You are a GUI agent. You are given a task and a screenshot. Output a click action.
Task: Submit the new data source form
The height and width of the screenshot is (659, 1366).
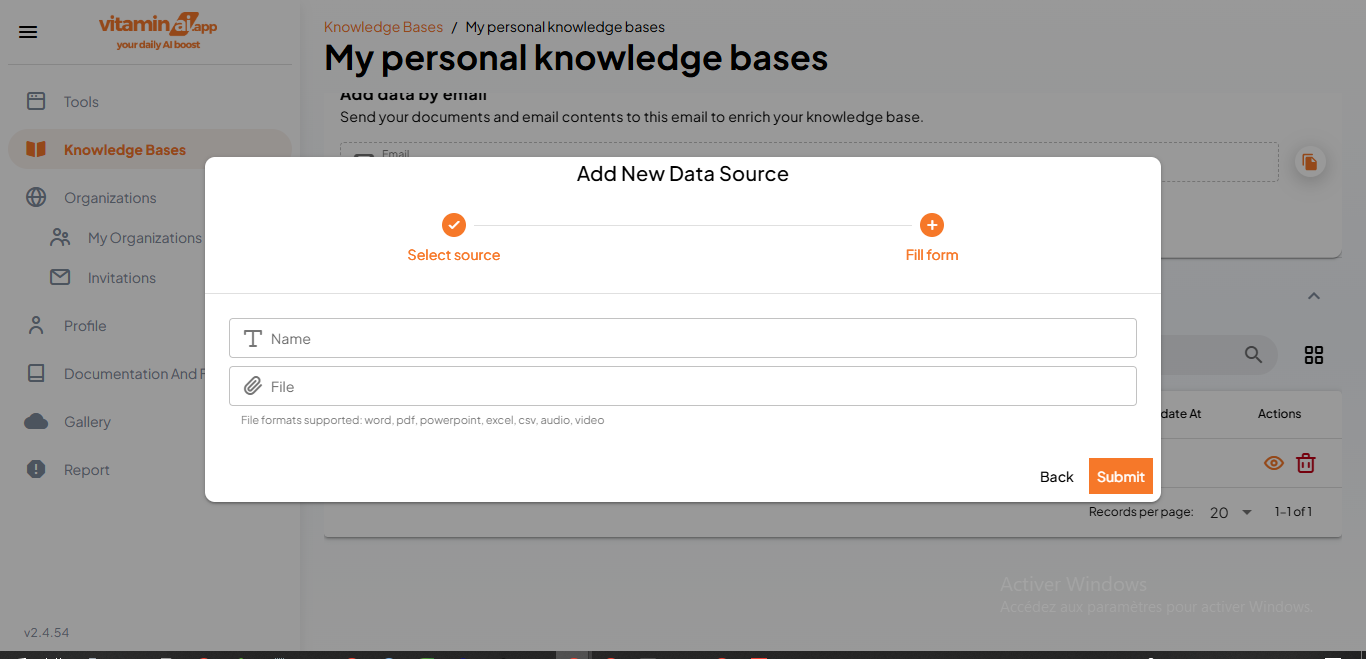tap(1120, 476)
